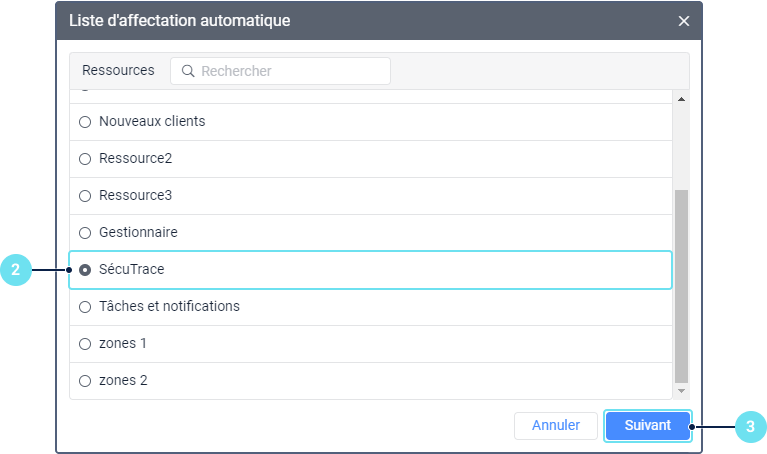The width and height of the screenshot is (767, 454).
Task: Select the zones 1 radio button
Action: click(85, 344)
